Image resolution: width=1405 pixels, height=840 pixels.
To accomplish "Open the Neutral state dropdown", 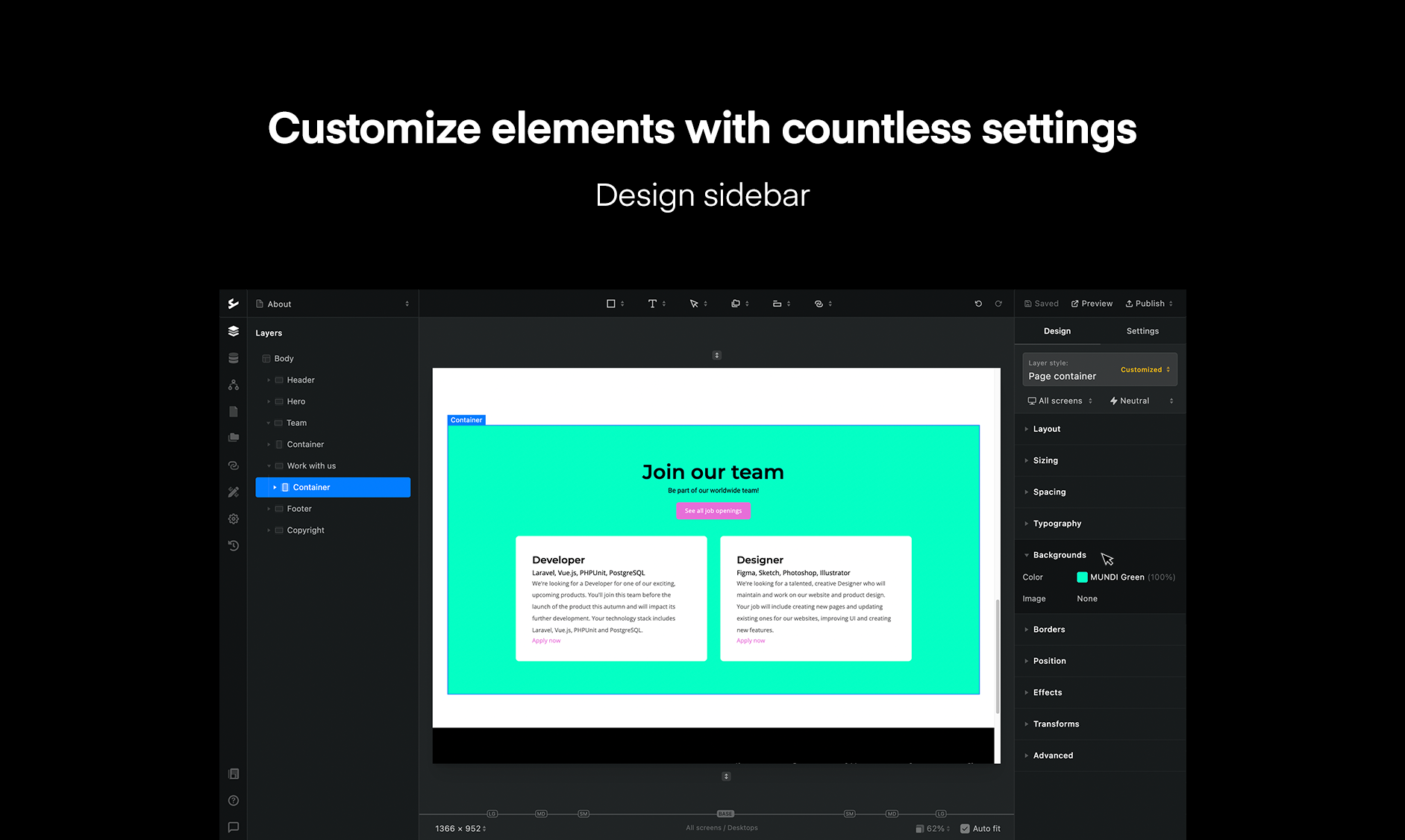I will pos(1142,401).
